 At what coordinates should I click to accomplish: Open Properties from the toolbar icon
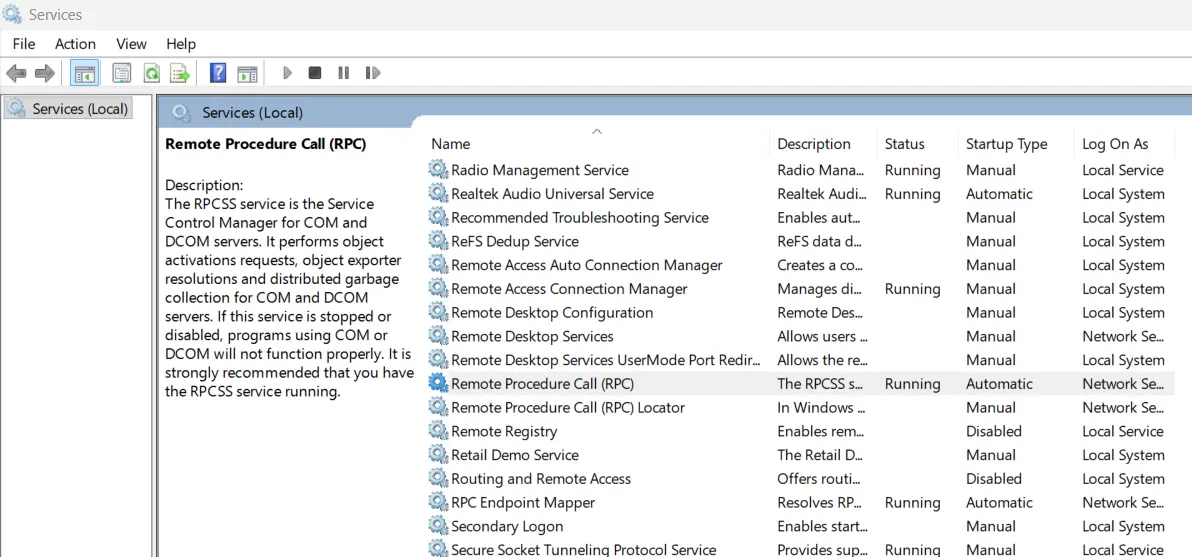click(x=122, y=73)
